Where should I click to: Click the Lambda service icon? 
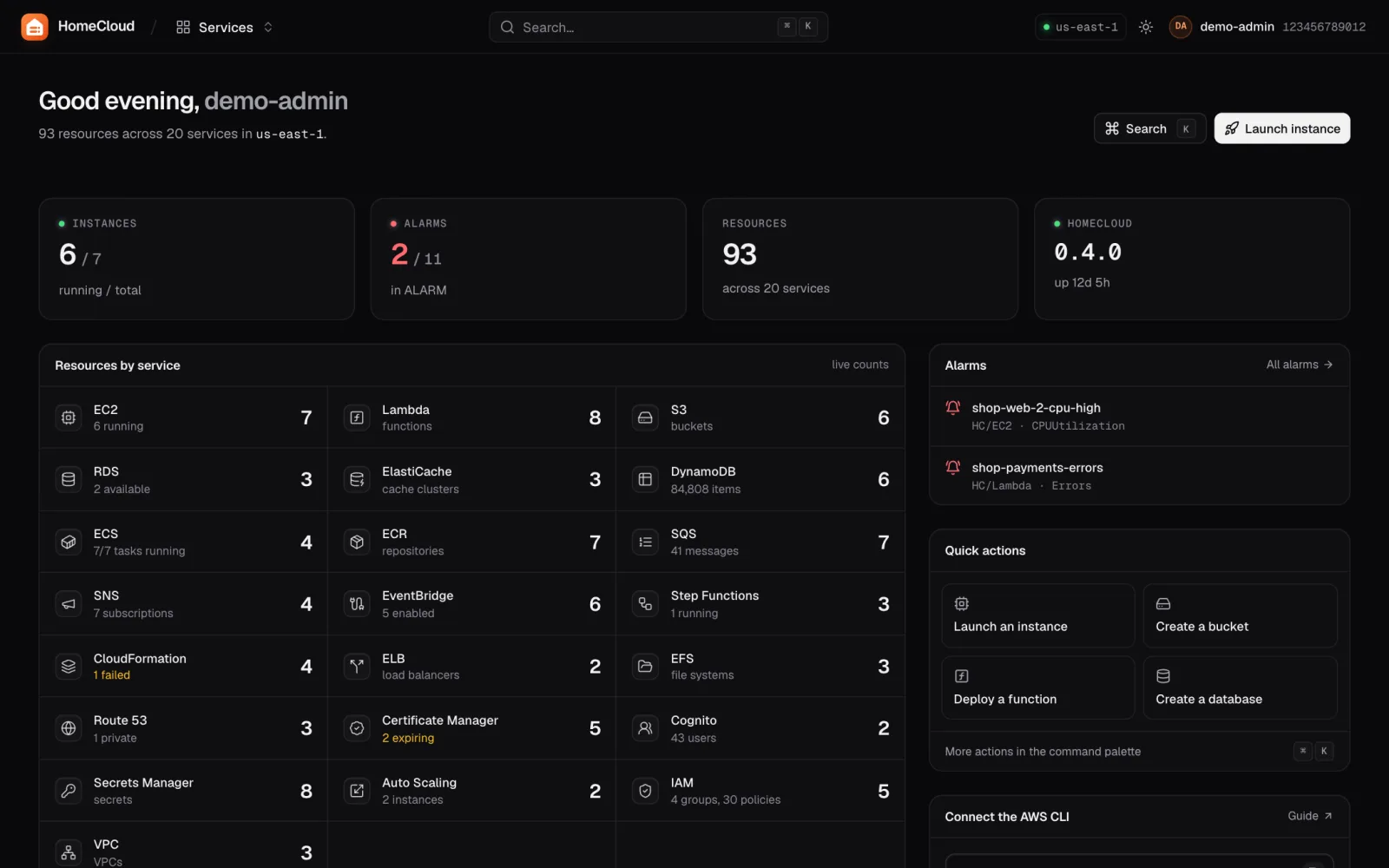(x=357, y=418)
